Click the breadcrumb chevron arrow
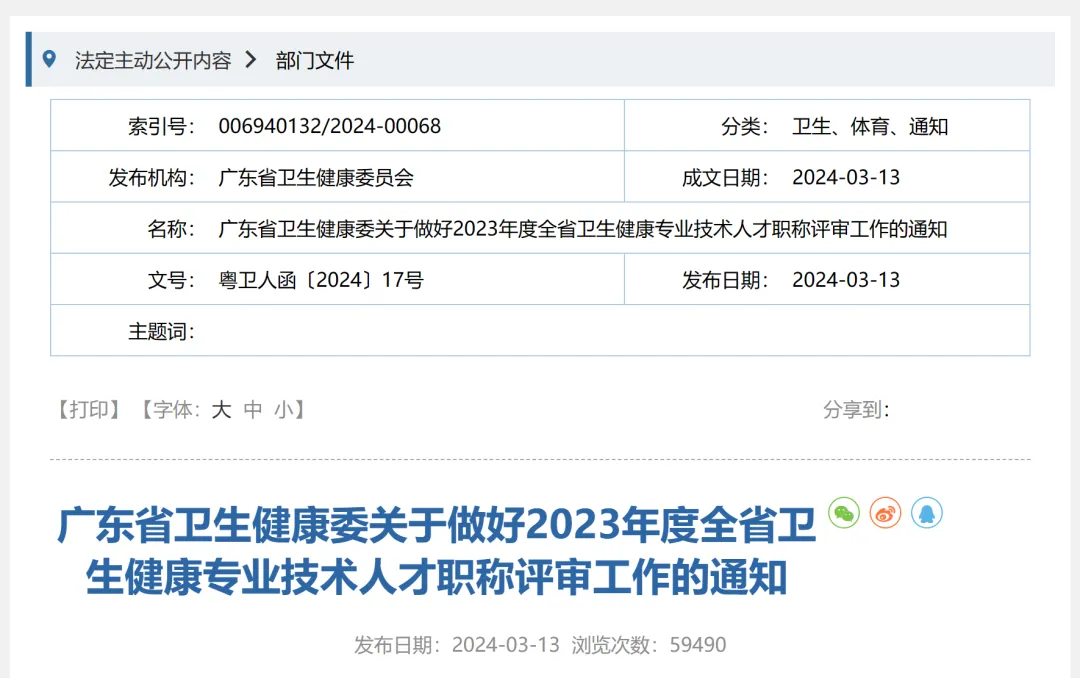Screen dimensions: 1080x678 [251, 60]
